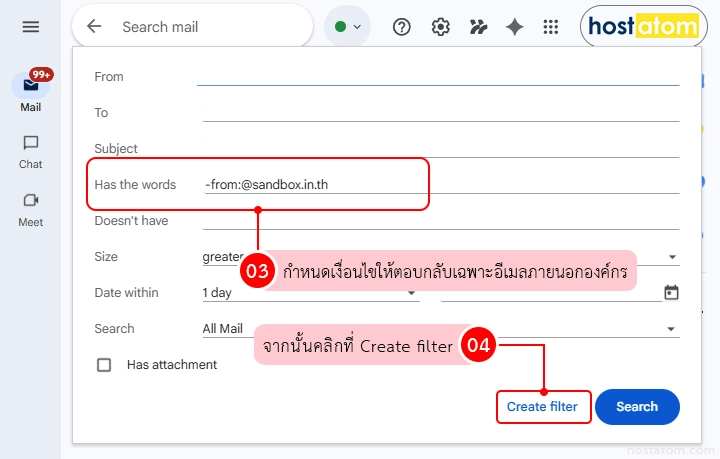Click the date input field beside calendar
This screenshot has width=720, height=459.
[x=551, y=292]
